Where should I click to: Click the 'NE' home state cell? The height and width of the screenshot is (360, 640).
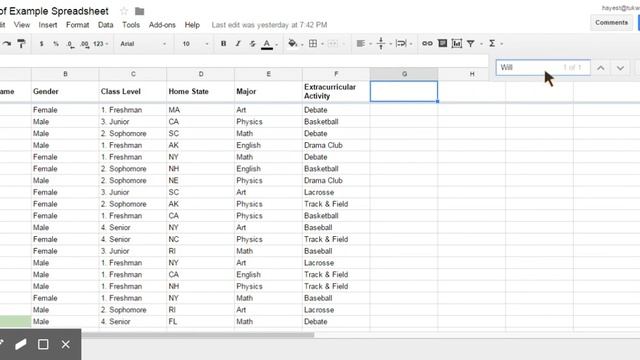coord(200,180)
